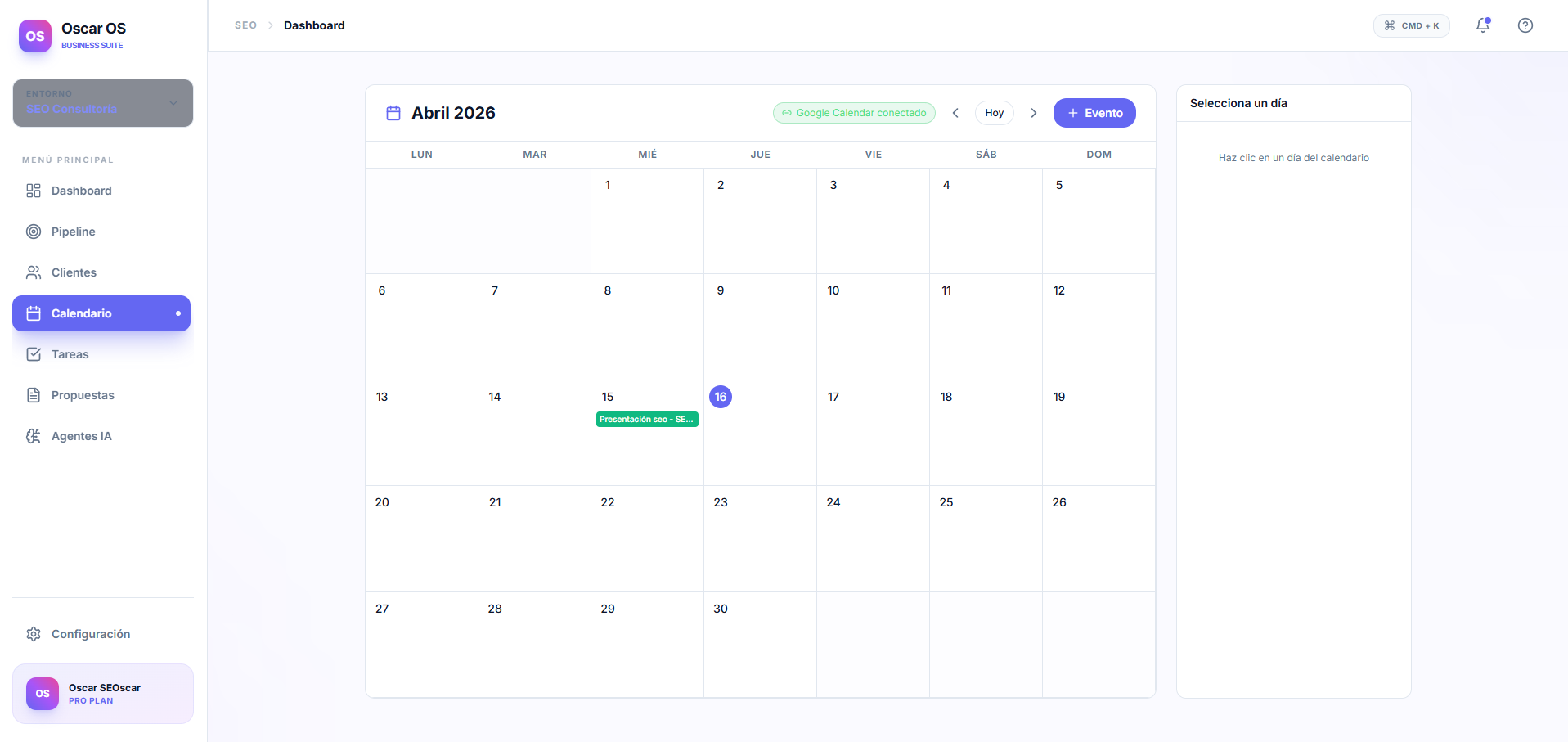Click the calendar icon next to Abril 2026
The width and height of the screenshot is (1568, 742).
tap(393, 113)
